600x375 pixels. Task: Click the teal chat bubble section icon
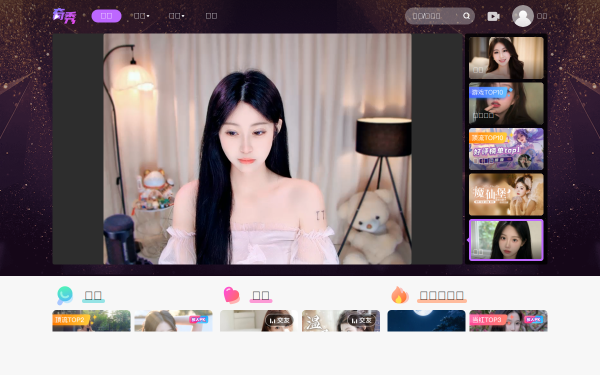click(65, 295)
